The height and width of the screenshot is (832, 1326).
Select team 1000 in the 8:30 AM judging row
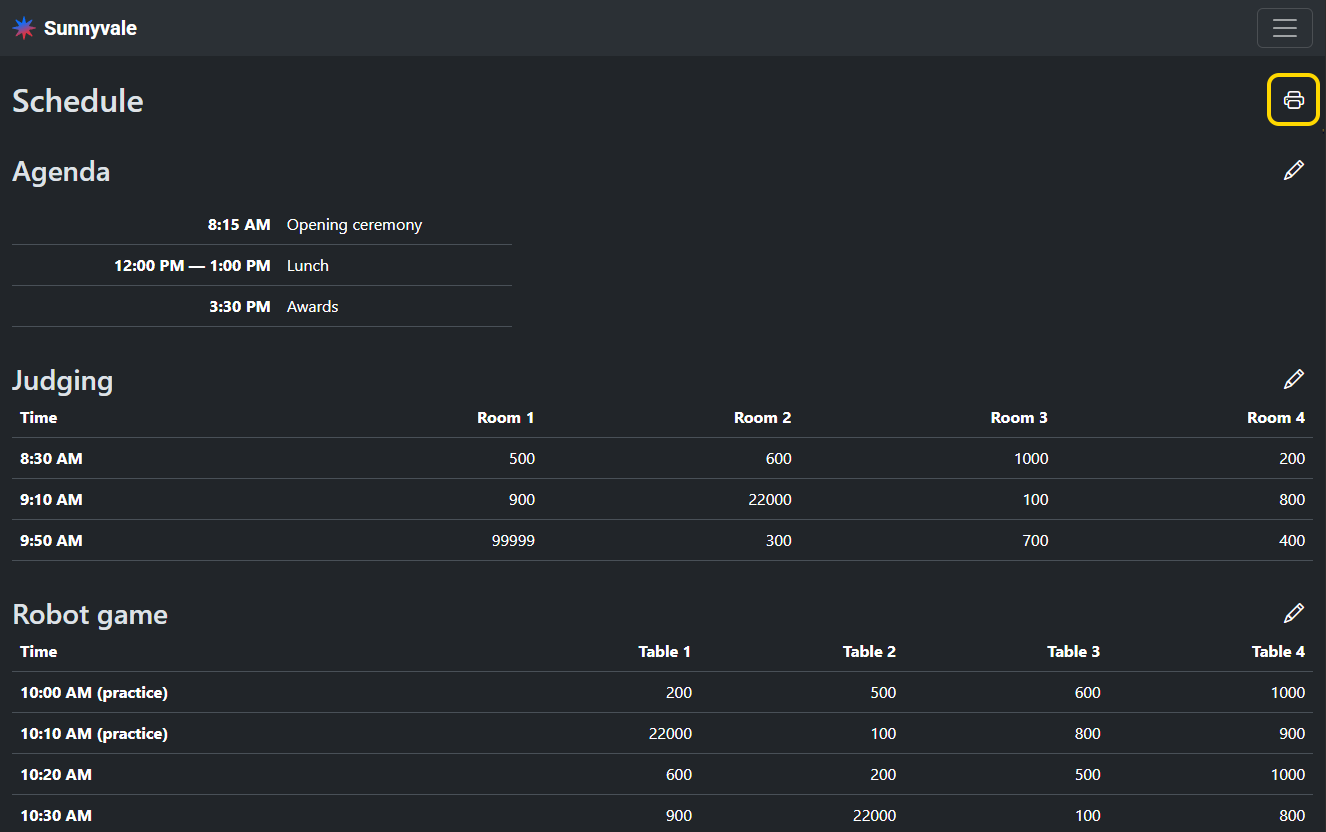click(x=1030, y=459)
